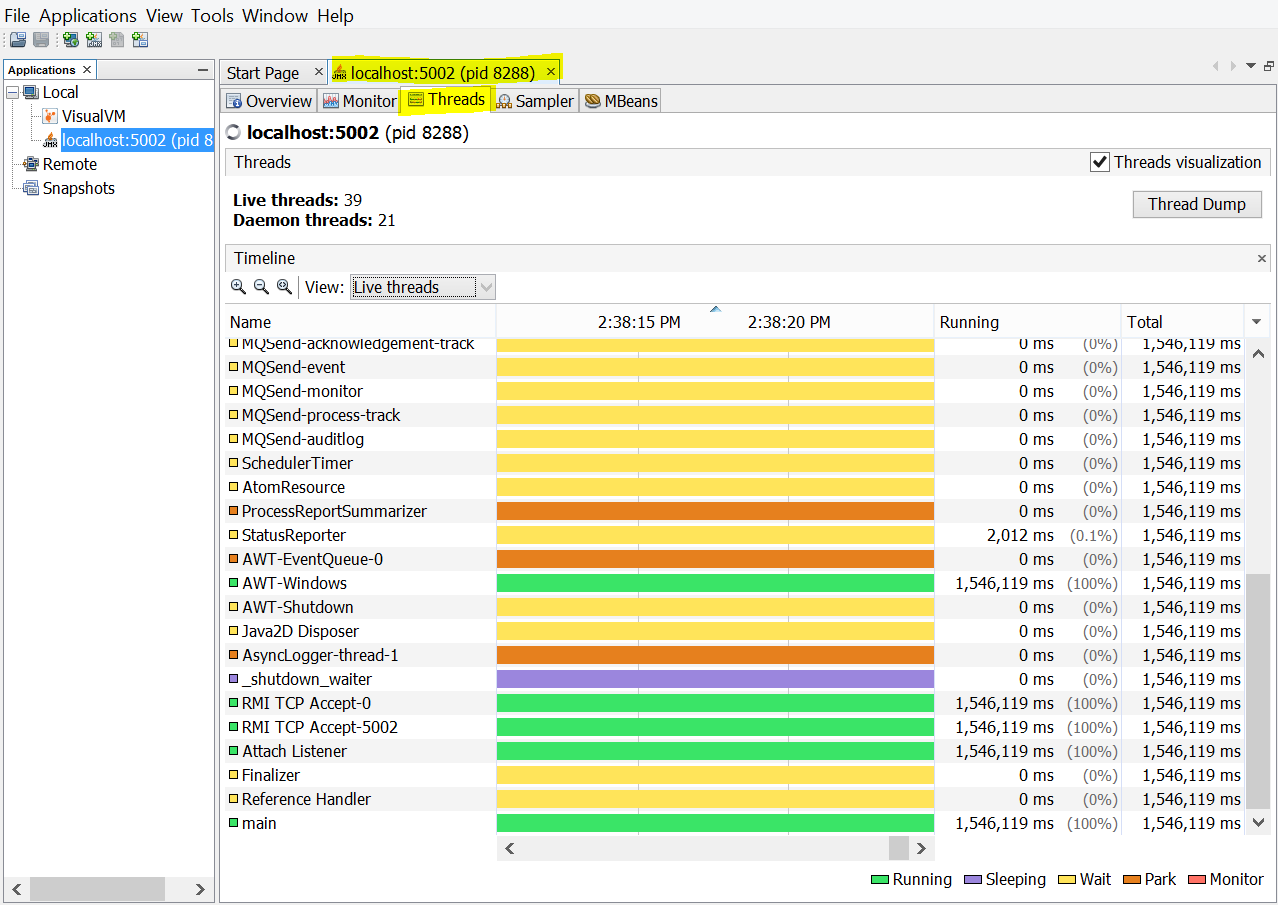Click the Load Snapshot toolbar icon

pos(18,40)
